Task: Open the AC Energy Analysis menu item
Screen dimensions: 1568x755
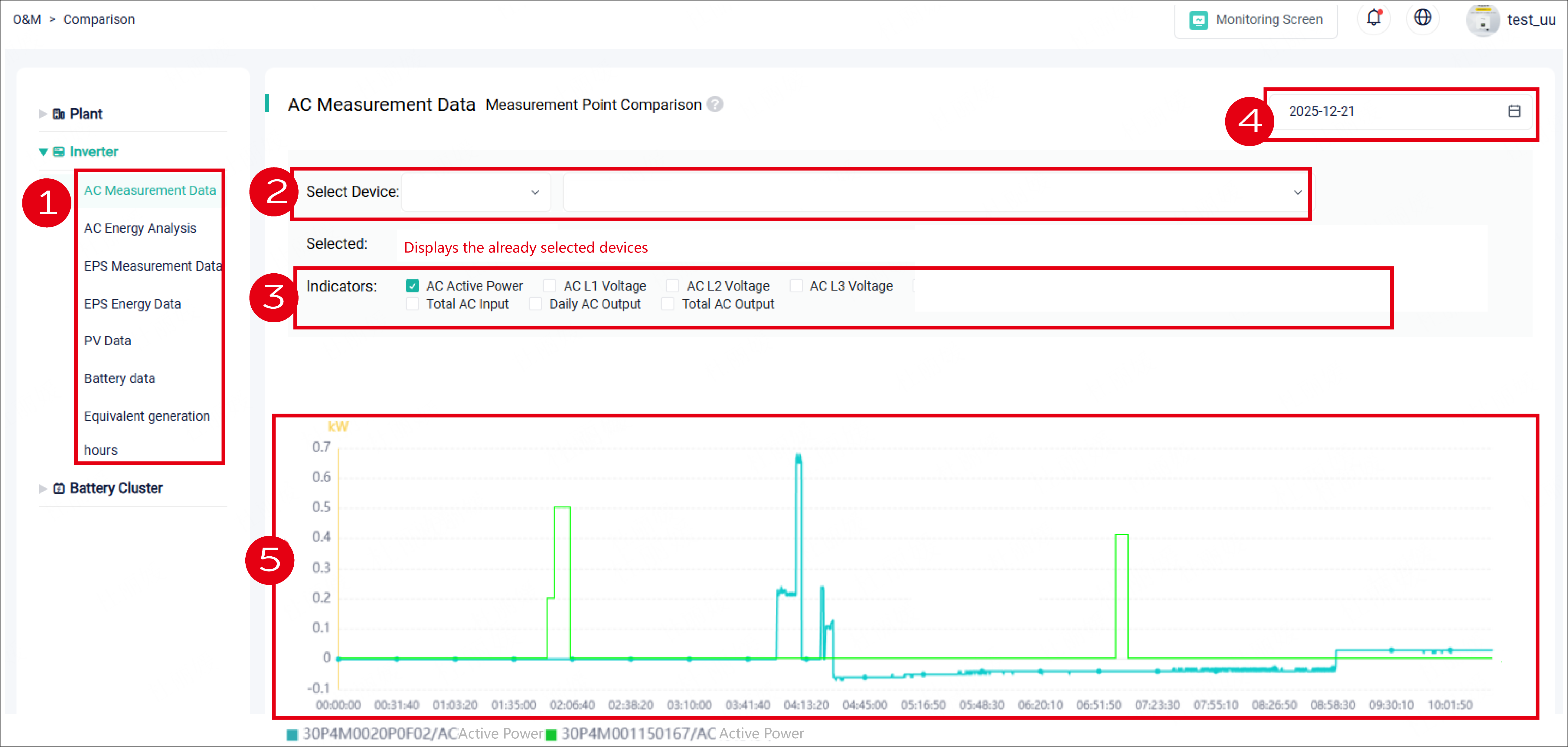Action: click(140, 229)
